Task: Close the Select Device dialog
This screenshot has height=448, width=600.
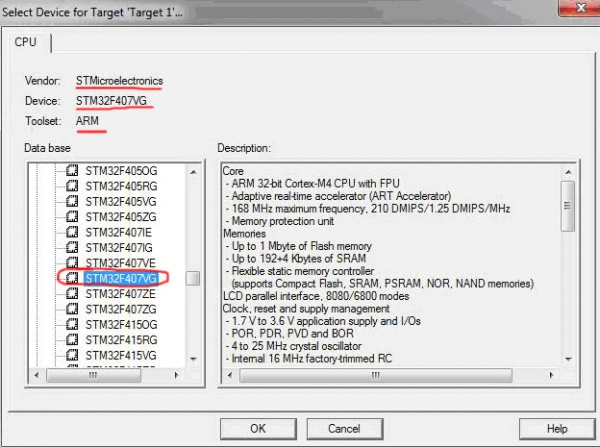Action: (580, 8)
